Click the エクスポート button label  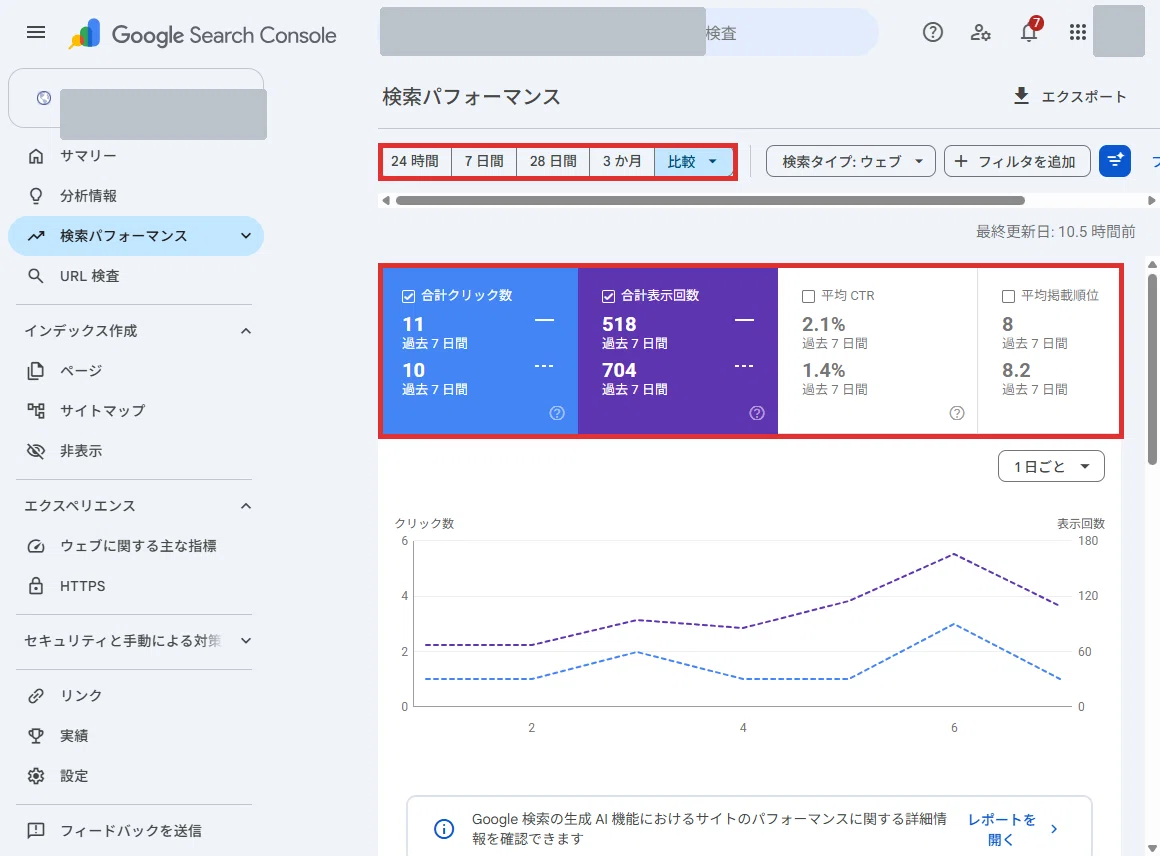pyautogui.click(x=1084, y=97)
